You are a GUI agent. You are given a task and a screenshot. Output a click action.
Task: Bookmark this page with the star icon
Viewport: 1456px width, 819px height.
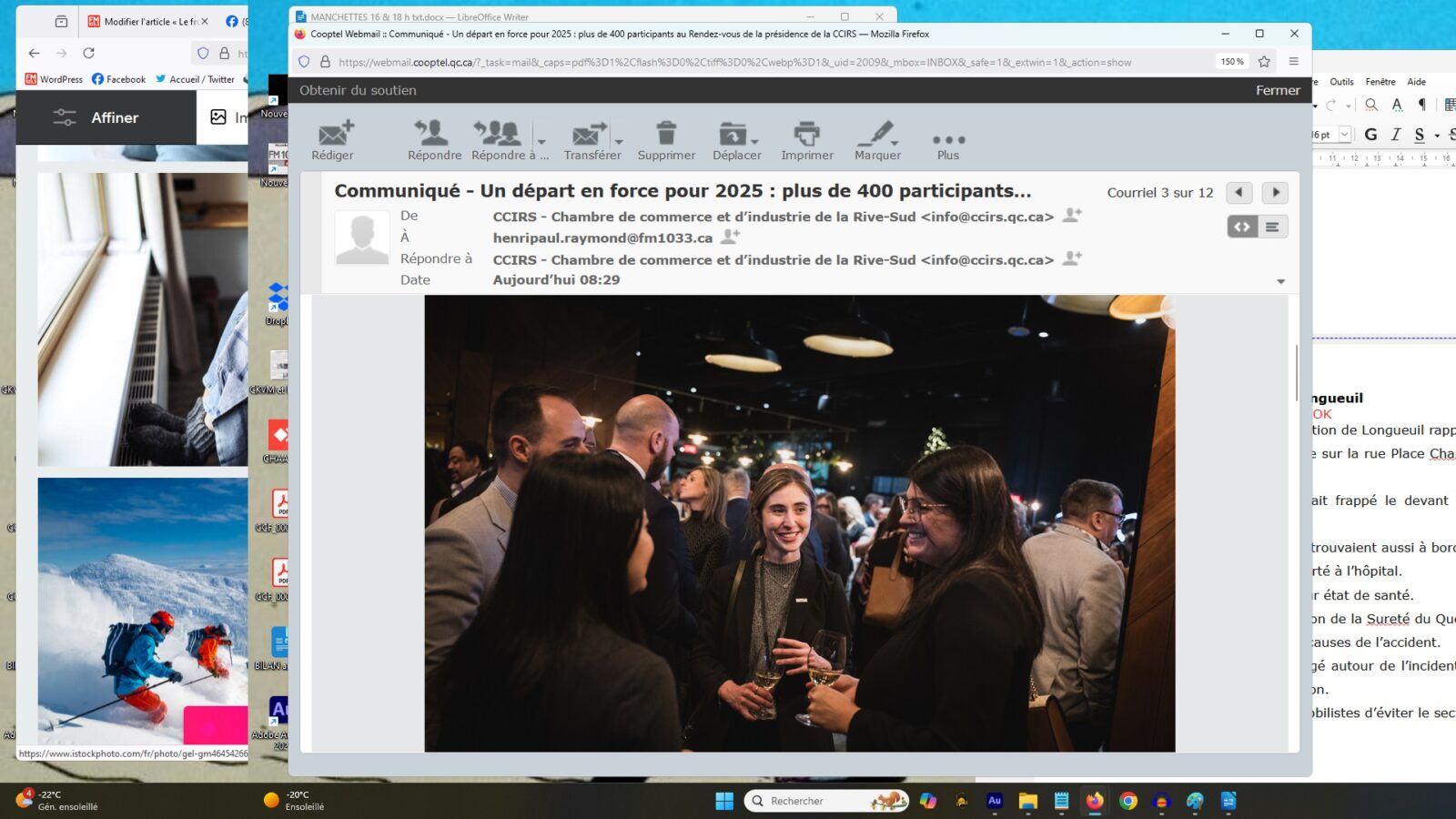coord(1264,62)
